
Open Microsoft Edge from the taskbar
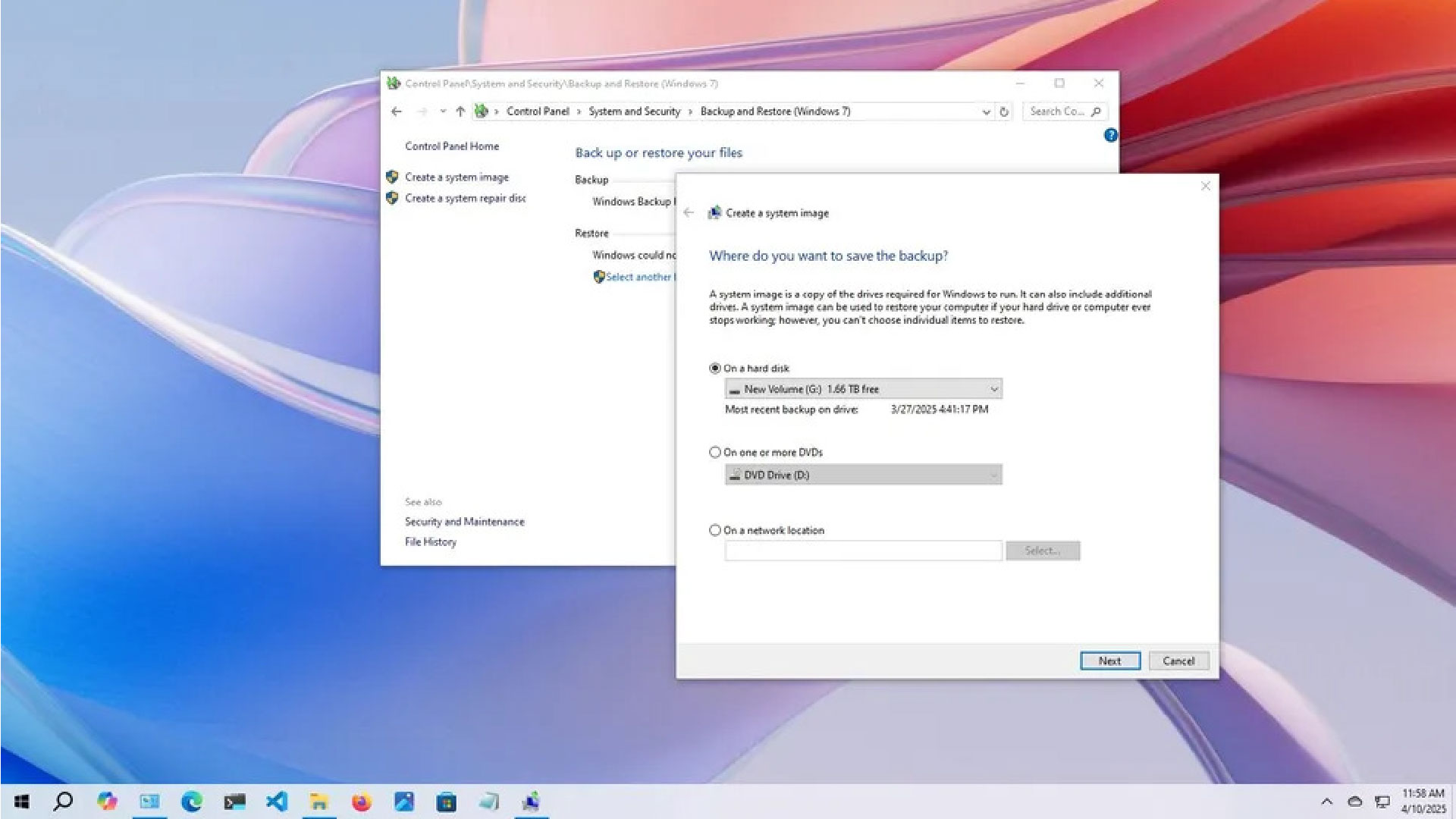pos(192,802)
